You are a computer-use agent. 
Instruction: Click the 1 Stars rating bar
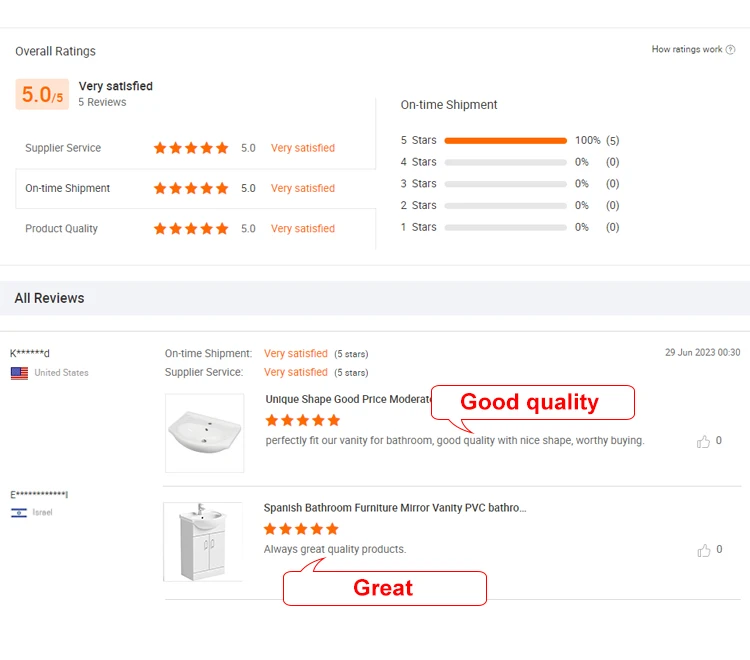tap(505, 227)
